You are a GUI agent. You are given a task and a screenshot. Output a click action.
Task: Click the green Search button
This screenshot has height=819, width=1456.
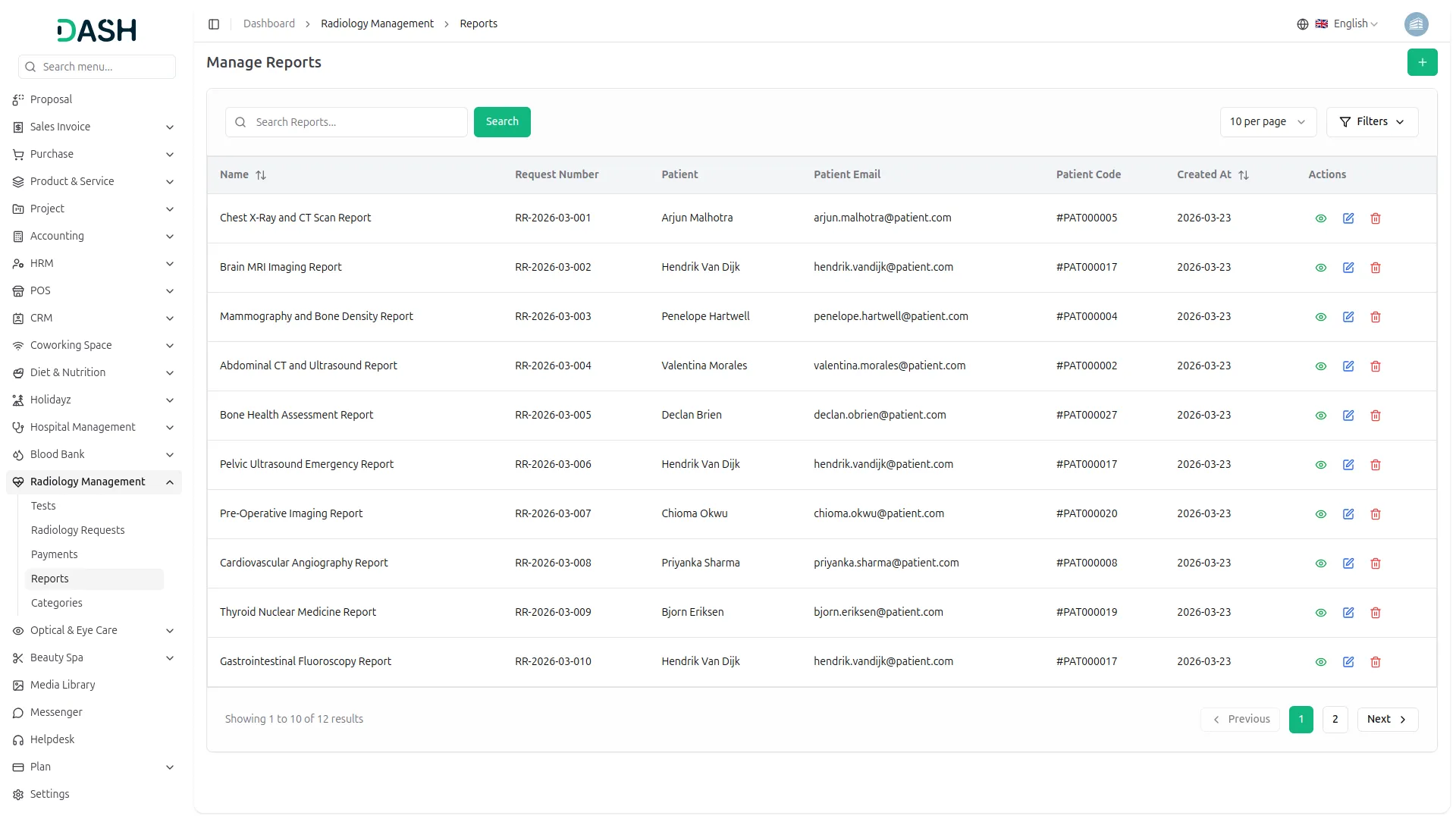point(502,122)
